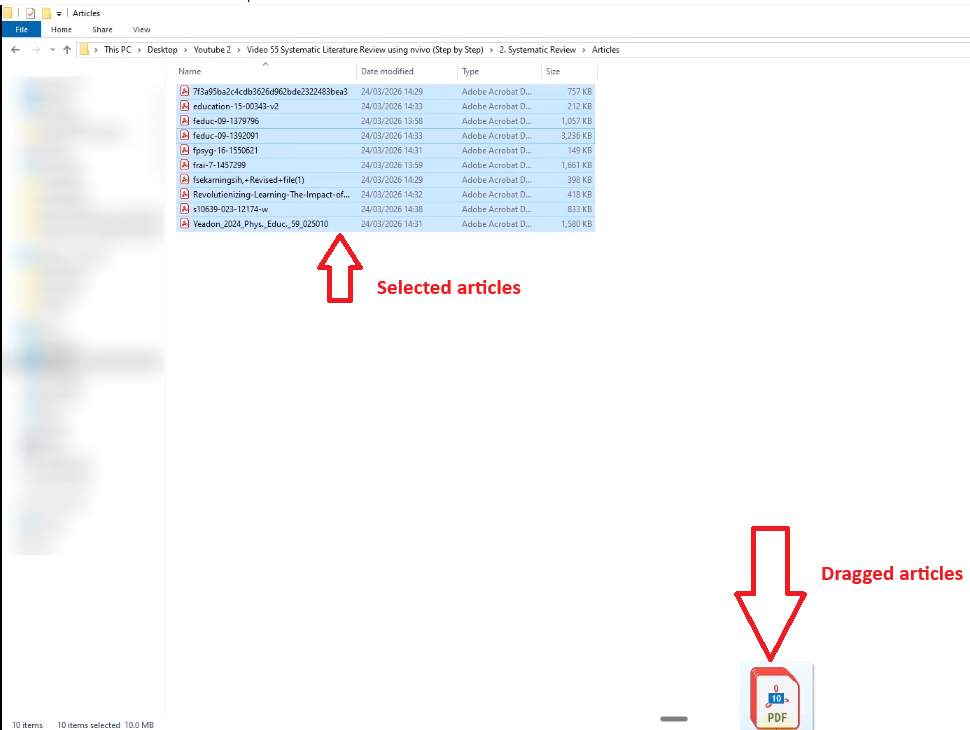This screenshot has height=730, width=970.
Task: Click the Video 55 Systematic Literature Review breadcrumb
Action: 364,49
